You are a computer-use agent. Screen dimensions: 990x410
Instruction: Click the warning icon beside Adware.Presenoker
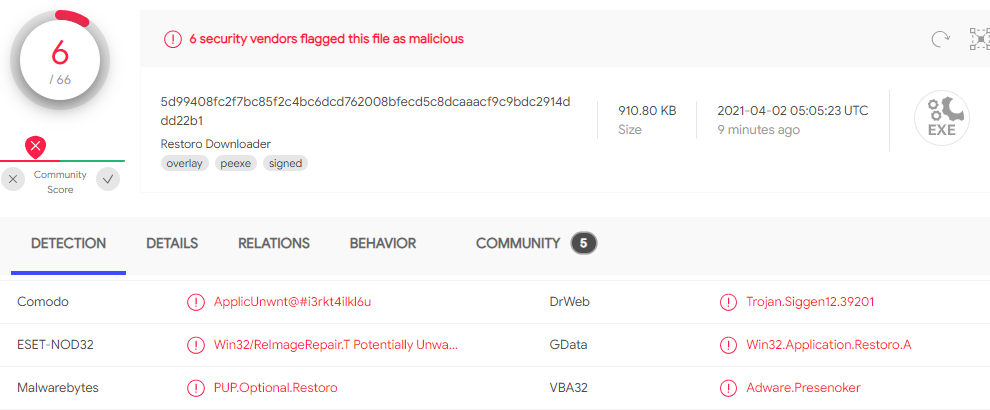729,388
